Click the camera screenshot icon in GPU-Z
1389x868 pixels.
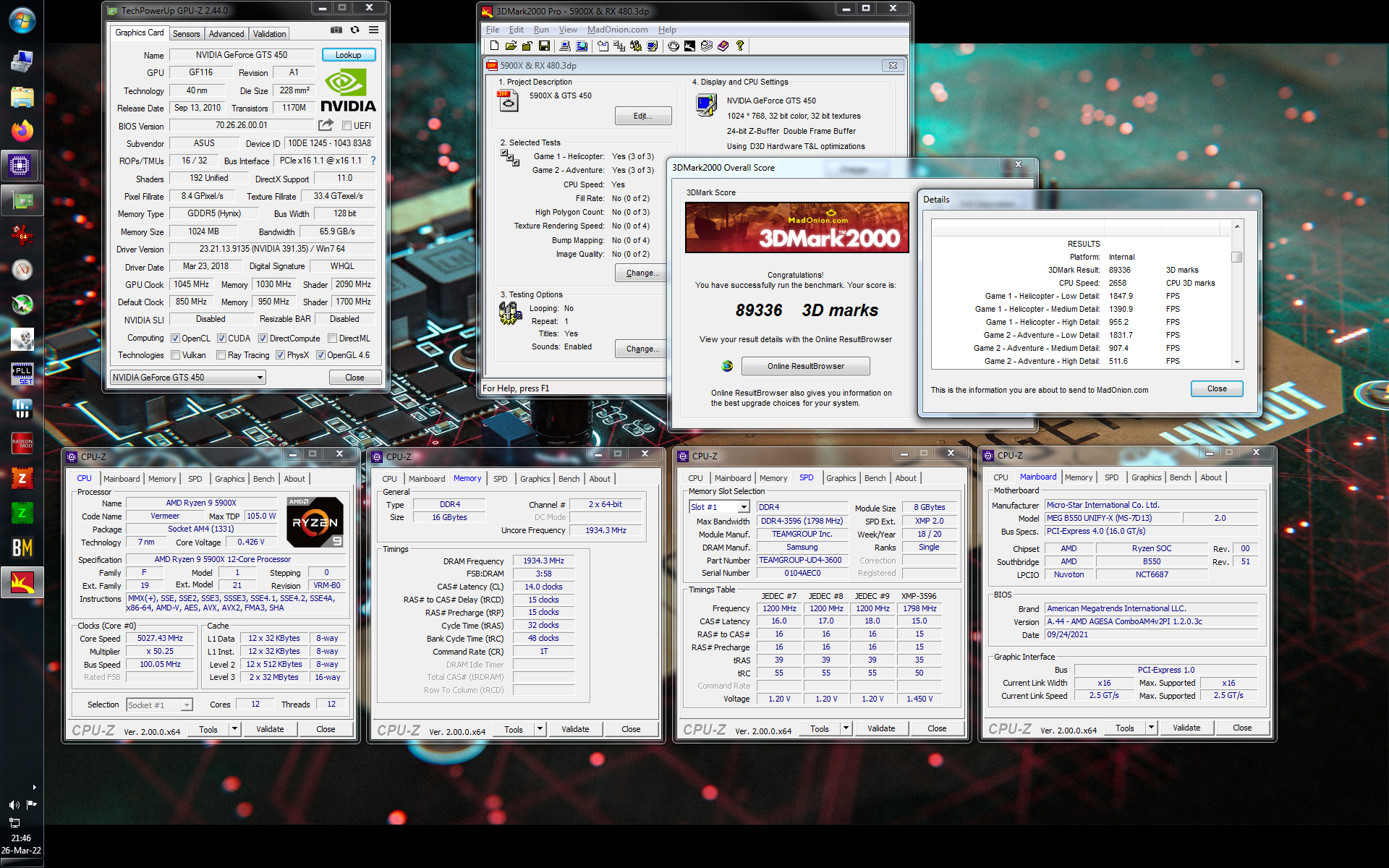point(336,30)
